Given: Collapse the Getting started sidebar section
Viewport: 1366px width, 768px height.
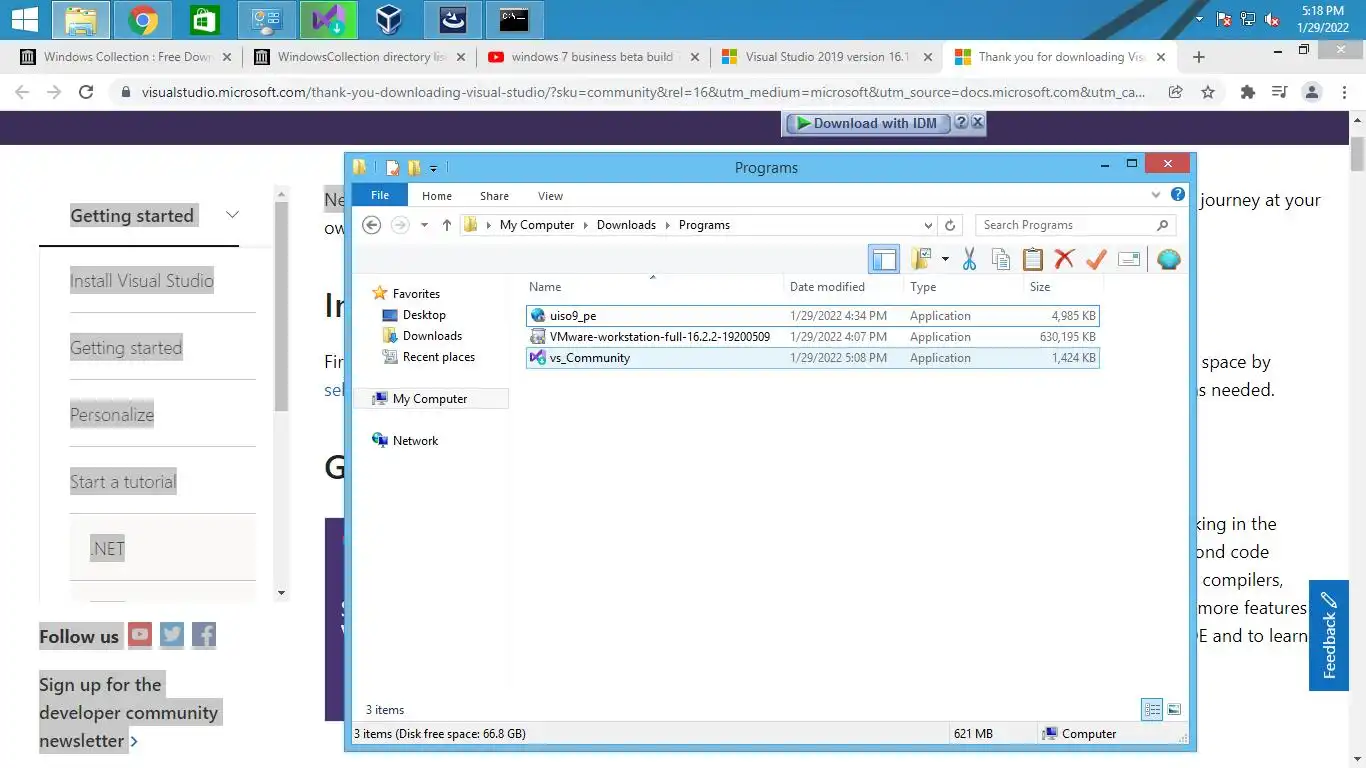Looking at the screenshot, I should click(232, 215).
